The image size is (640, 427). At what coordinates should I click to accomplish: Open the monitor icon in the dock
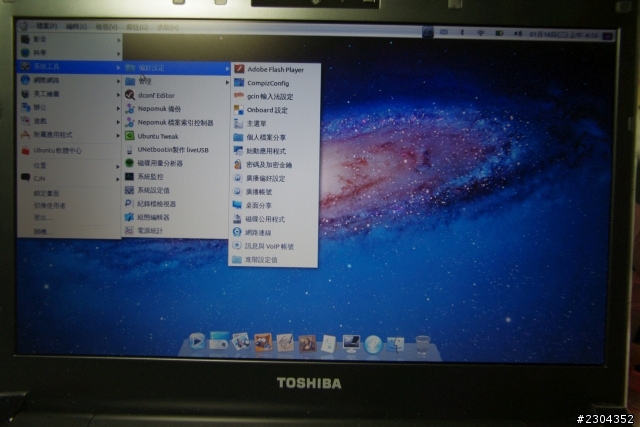click(351, 344)
